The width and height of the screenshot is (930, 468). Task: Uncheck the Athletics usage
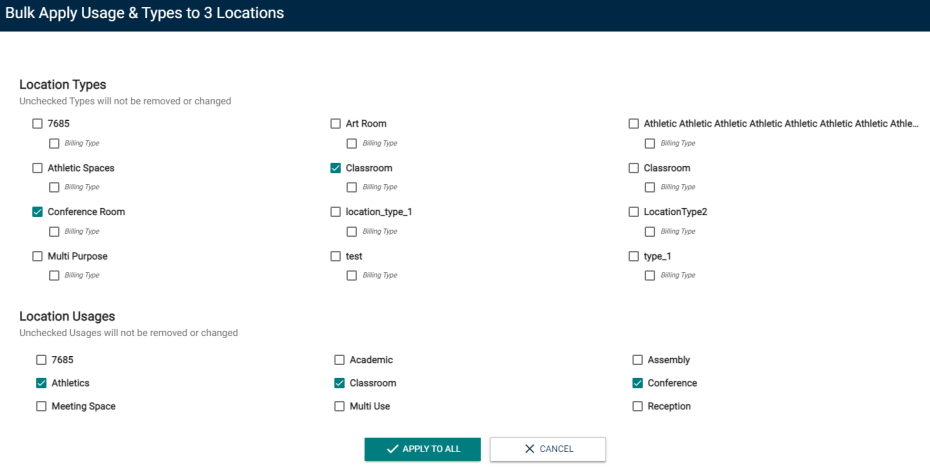(x=41, y=383)
